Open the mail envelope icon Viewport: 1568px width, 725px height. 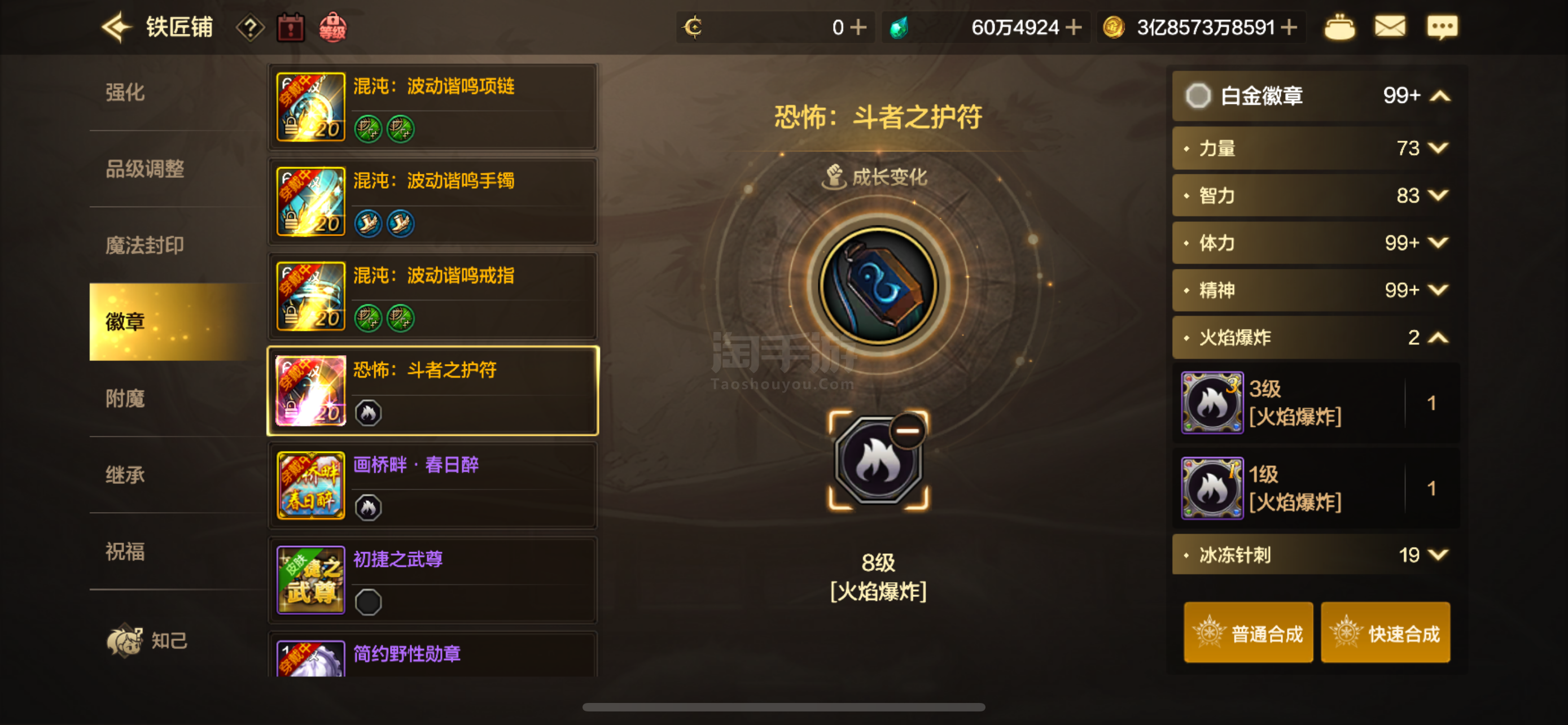(1390, 27)
